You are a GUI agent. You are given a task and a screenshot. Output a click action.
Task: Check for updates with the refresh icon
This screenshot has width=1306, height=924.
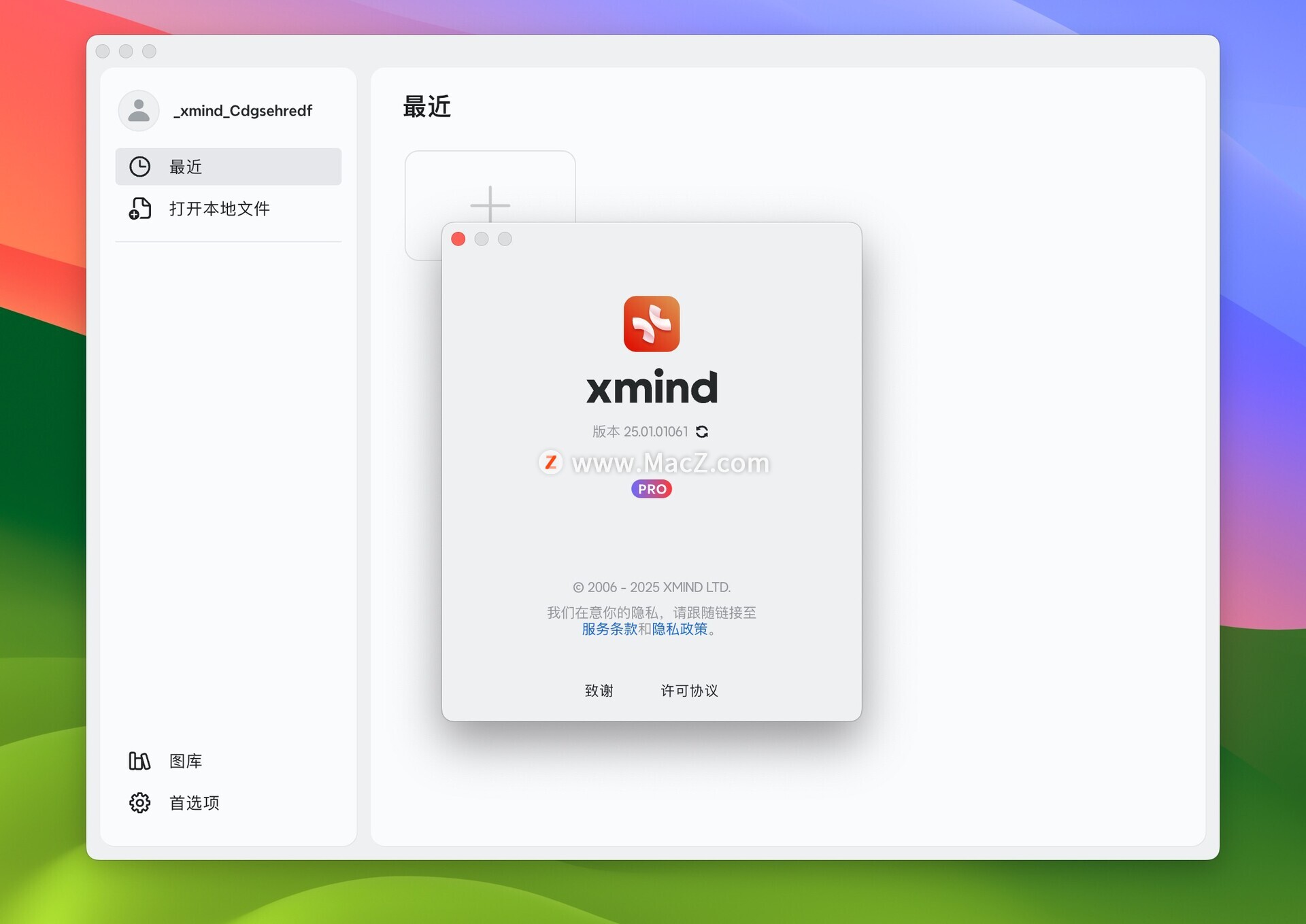click(702, 432)
